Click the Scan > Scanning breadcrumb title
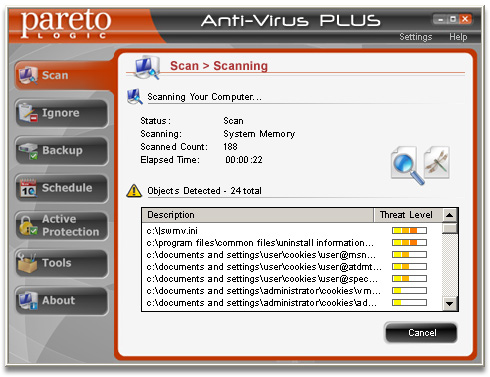Image resolution: width=490 pixels, height=377 pixels. tap(219, 66)
